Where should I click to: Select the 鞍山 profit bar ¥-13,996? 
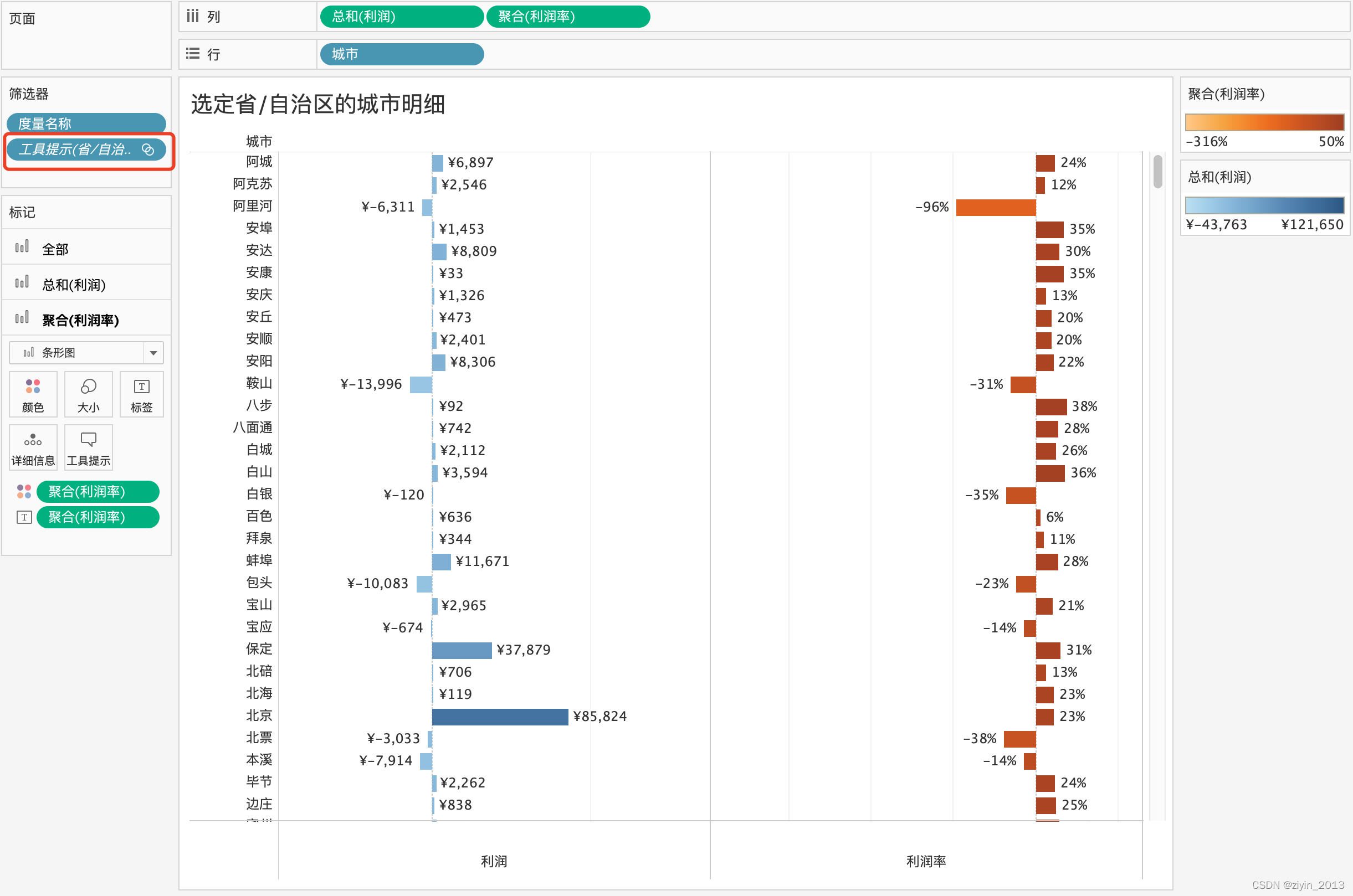(x=421, y=384)
